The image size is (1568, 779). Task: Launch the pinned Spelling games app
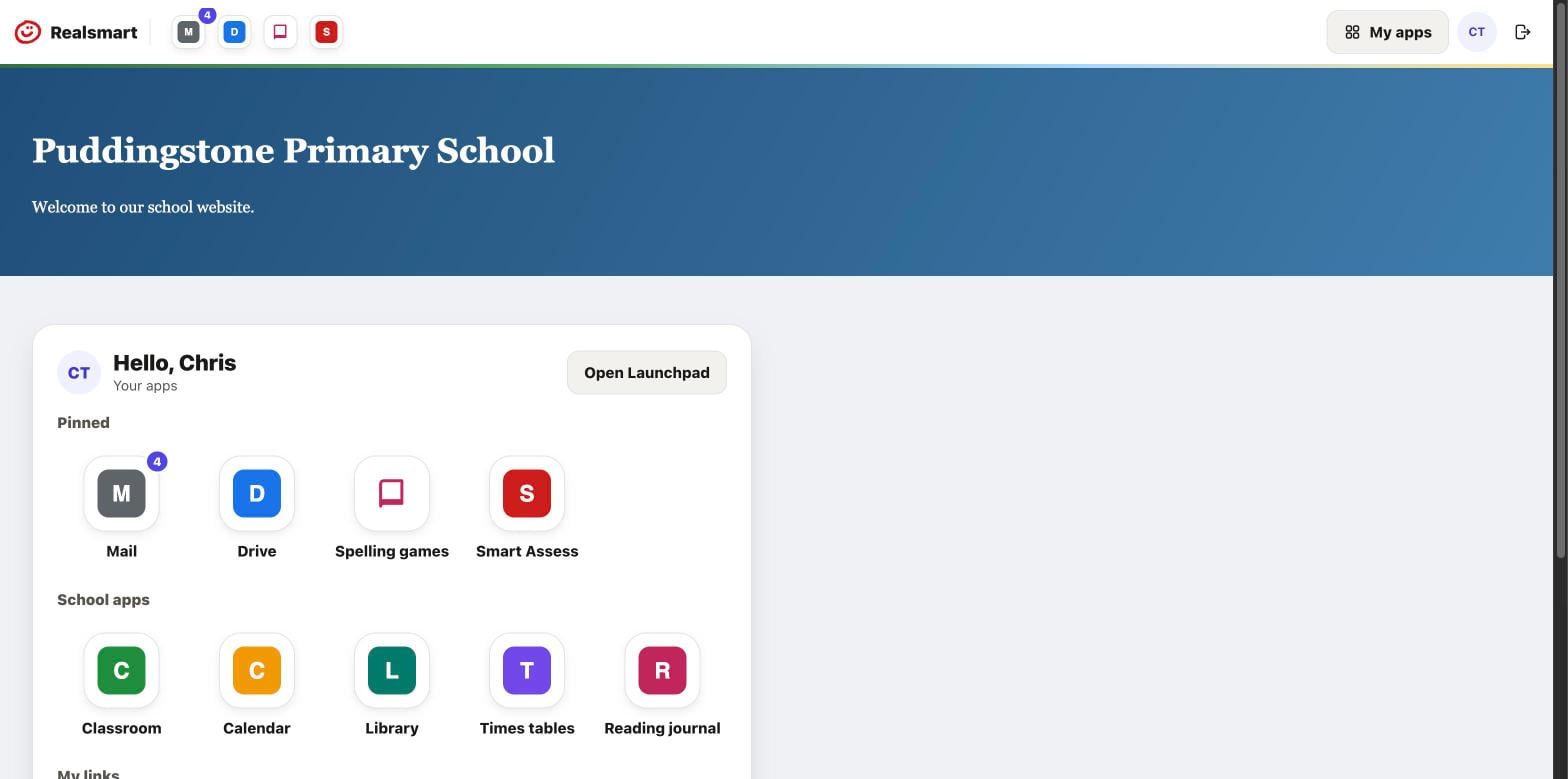392,508
